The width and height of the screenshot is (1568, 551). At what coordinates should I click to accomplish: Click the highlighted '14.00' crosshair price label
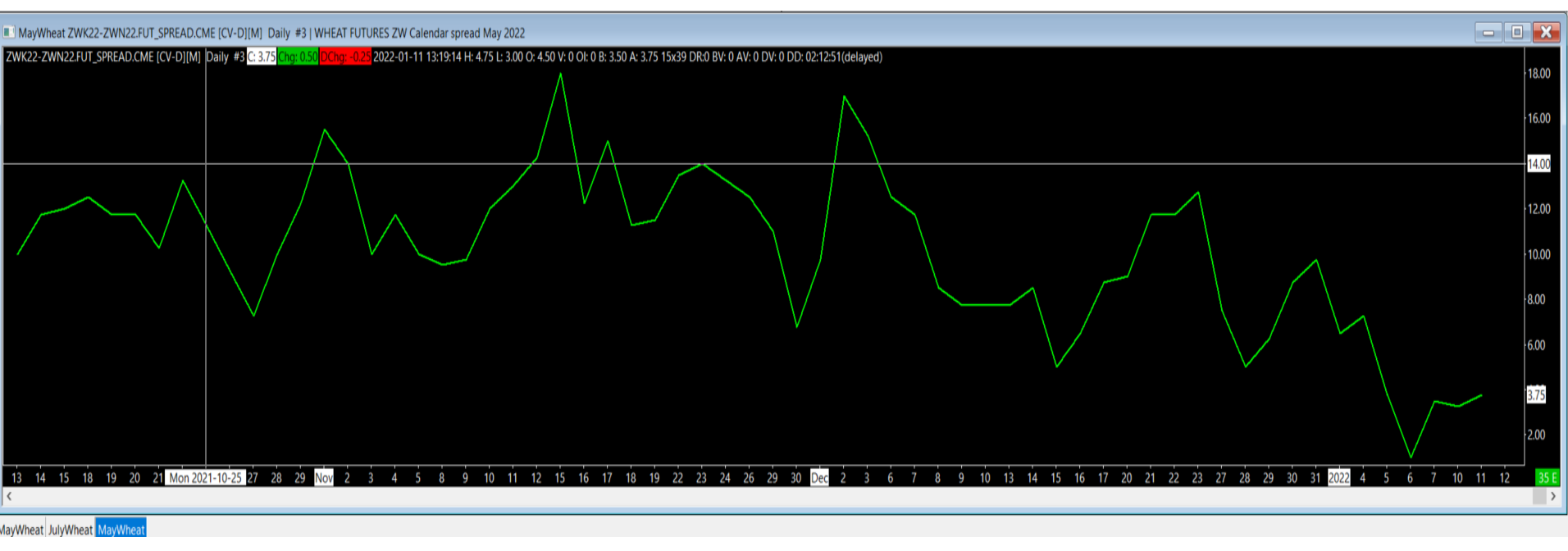(x=1538, y=164)
